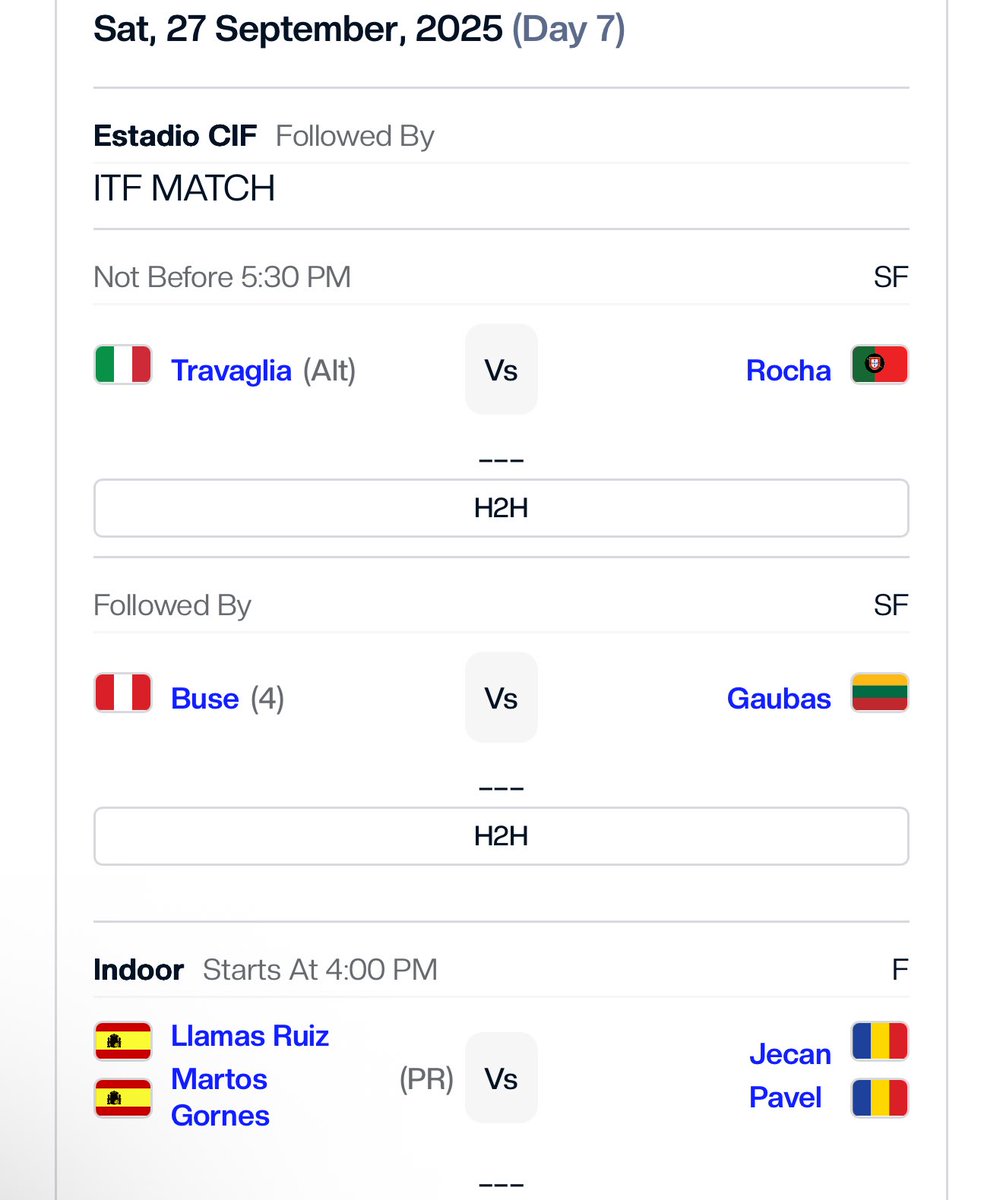
Task: Open Llamas Ruiz player link
Action: click(250, 1035)
